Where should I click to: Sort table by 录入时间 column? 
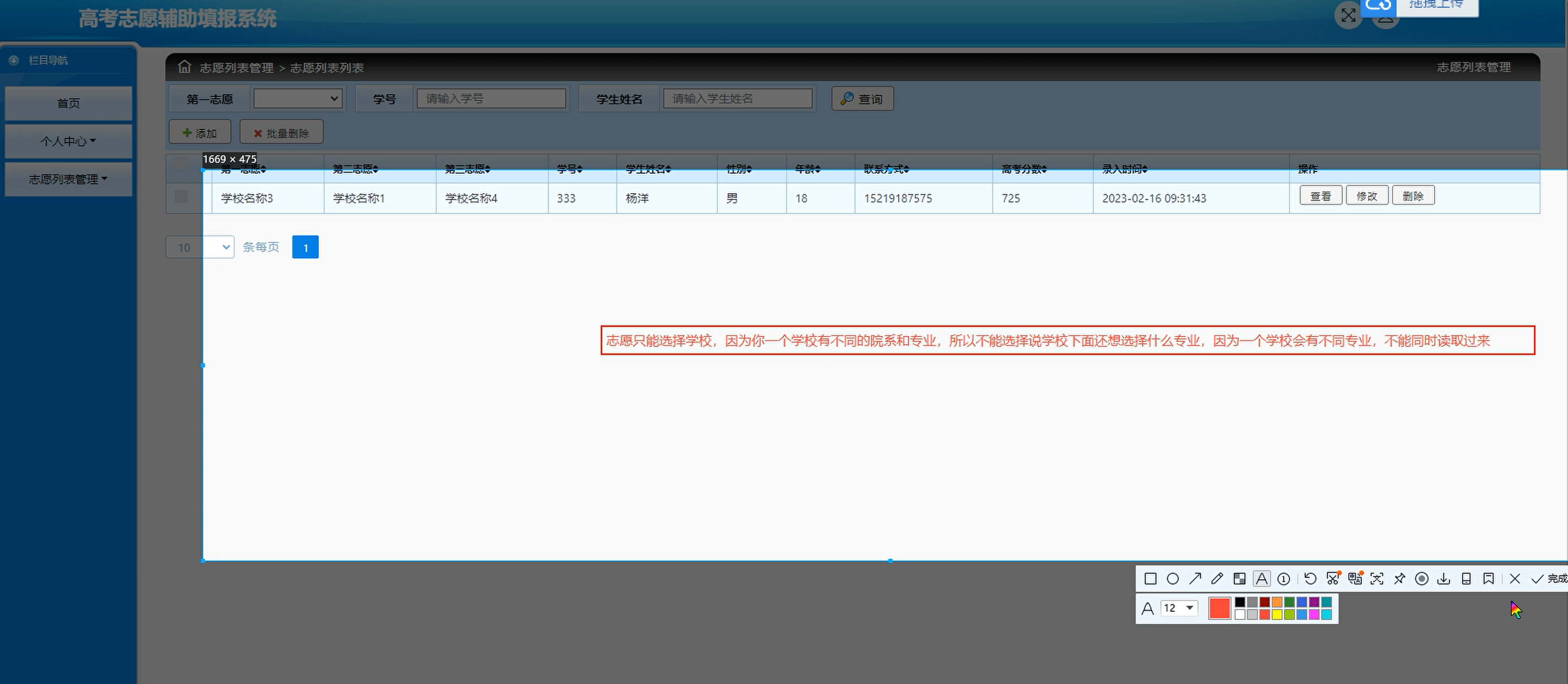click(1125, 169)
